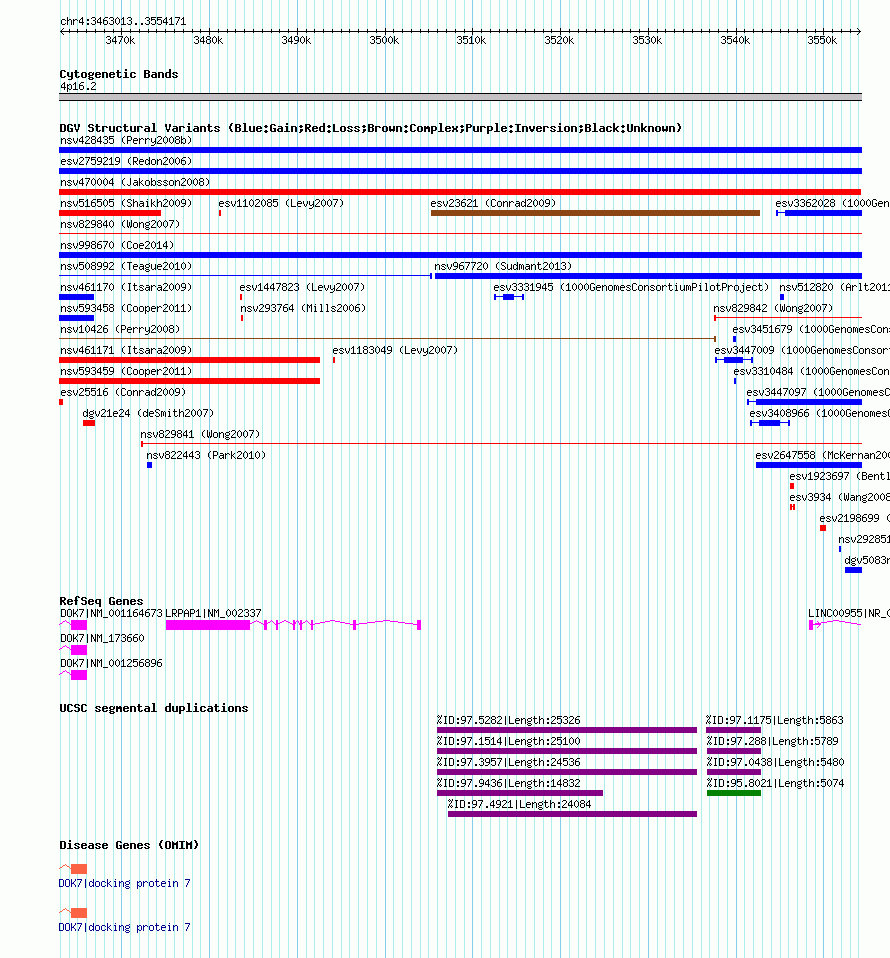Click the LRPAP1|NM_002337 gene glyph
Viewport: 890px width, 958px height.
point(293,624)
